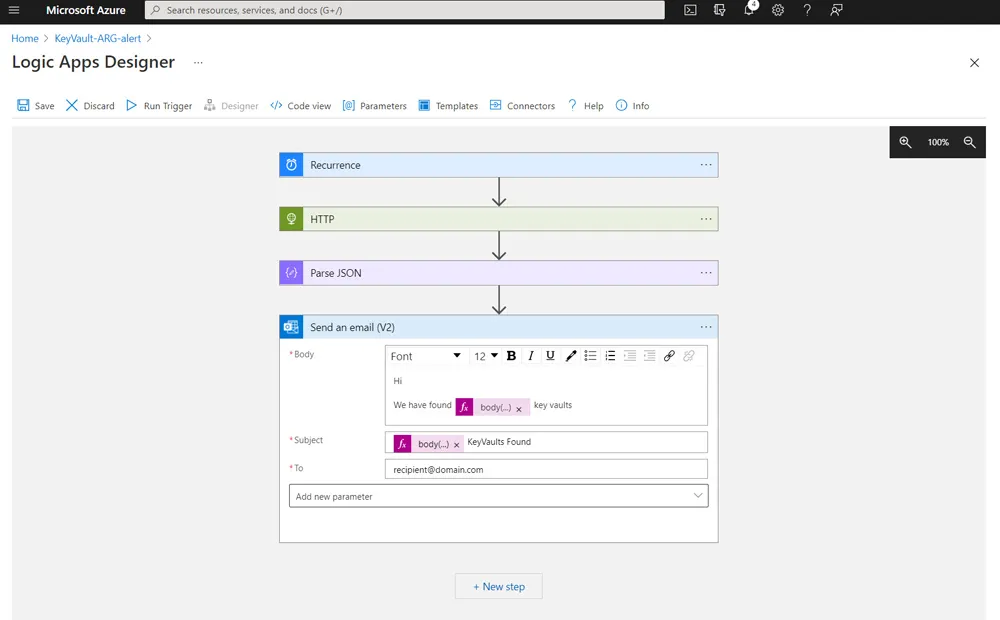This screenshot has width=1000, height=620.
Task: Open KeyVault-ARG-alert breadcrumb
Action: pyautogui.click(x=98, y=38)
